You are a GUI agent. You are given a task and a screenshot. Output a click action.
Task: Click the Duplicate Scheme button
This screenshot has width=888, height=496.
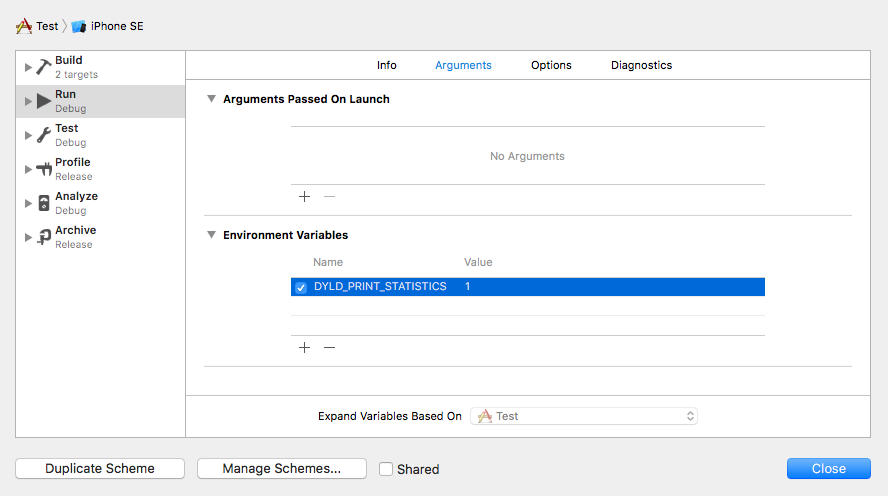click(100, 469)
